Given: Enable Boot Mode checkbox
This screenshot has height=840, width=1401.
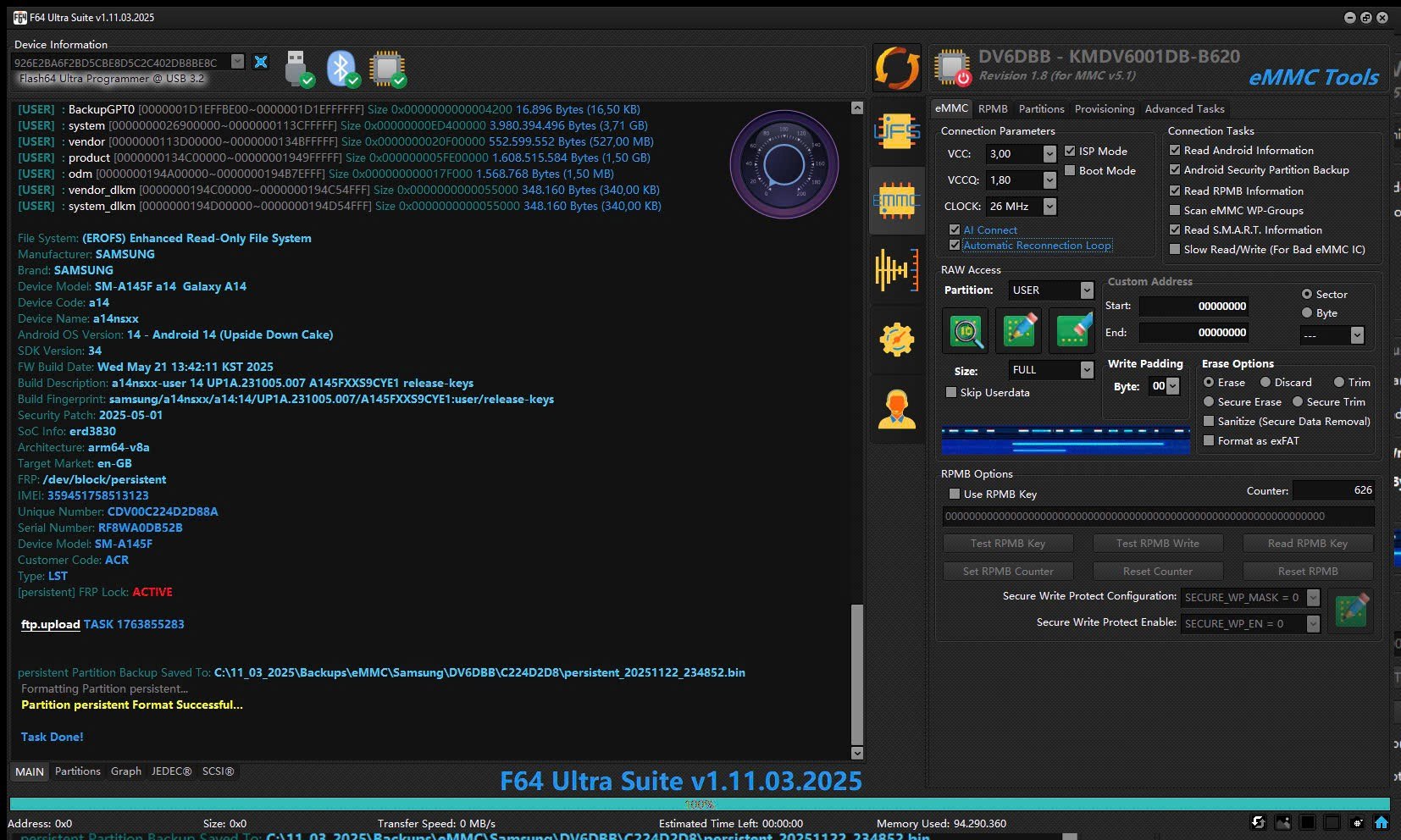Looking at the screenshot, I should click(1070, 170).
